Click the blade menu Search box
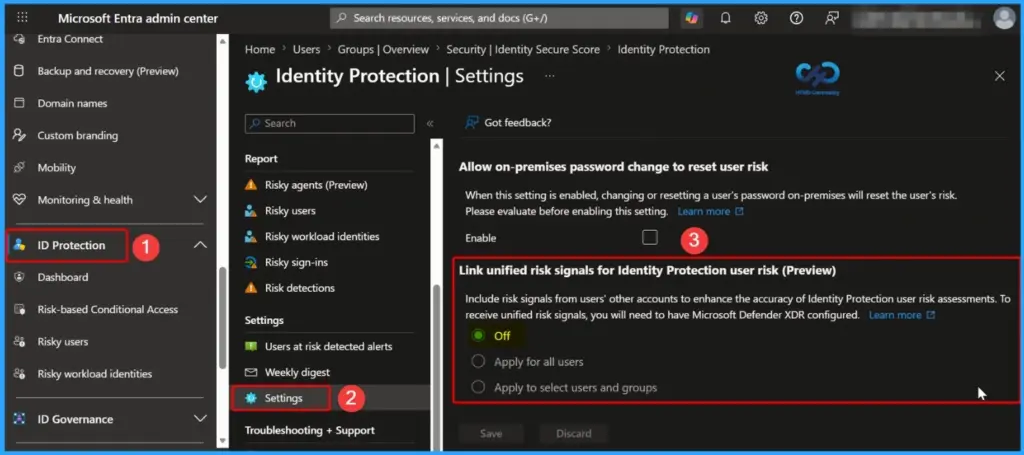The height and width of the screenshot is (455, 1024). click(330, 123)
